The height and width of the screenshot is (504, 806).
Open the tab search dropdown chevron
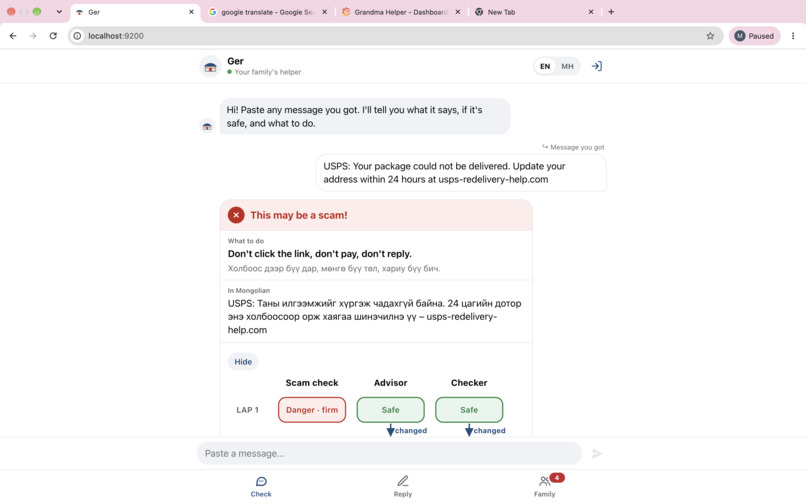[x=59, y=12]
